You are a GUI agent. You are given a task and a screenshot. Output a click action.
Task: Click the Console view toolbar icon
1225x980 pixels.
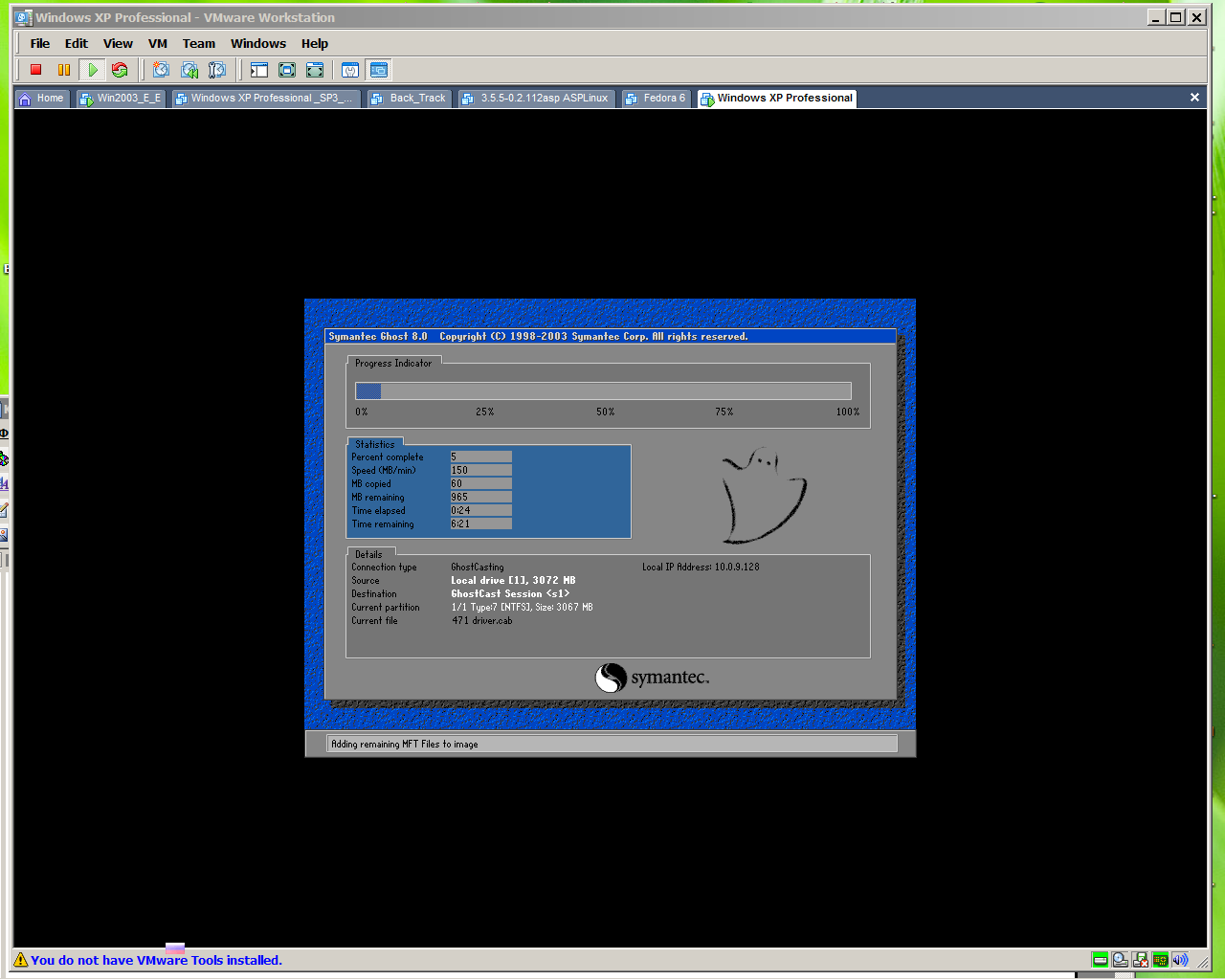click(x=379, y=70)
